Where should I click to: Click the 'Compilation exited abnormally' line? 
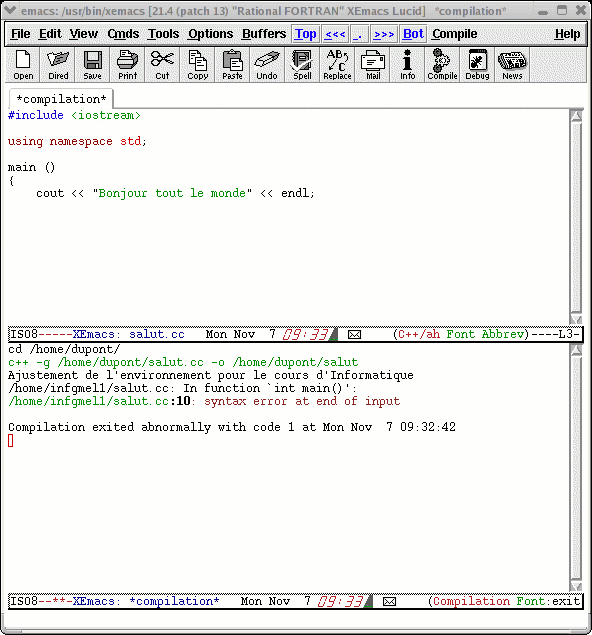(232, 427)
